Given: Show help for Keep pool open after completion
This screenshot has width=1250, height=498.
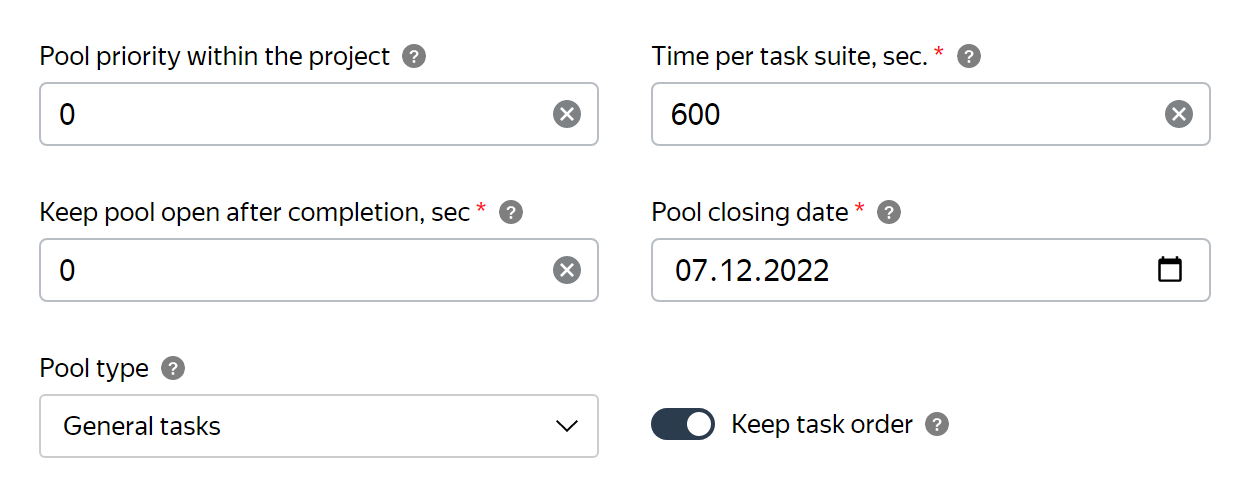Looking at the screenshot, I should 511,213.
